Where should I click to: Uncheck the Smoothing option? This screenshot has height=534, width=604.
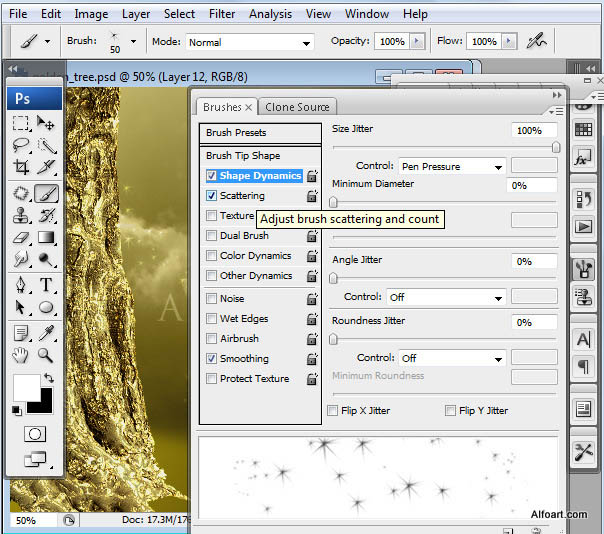tap(211, 358)
